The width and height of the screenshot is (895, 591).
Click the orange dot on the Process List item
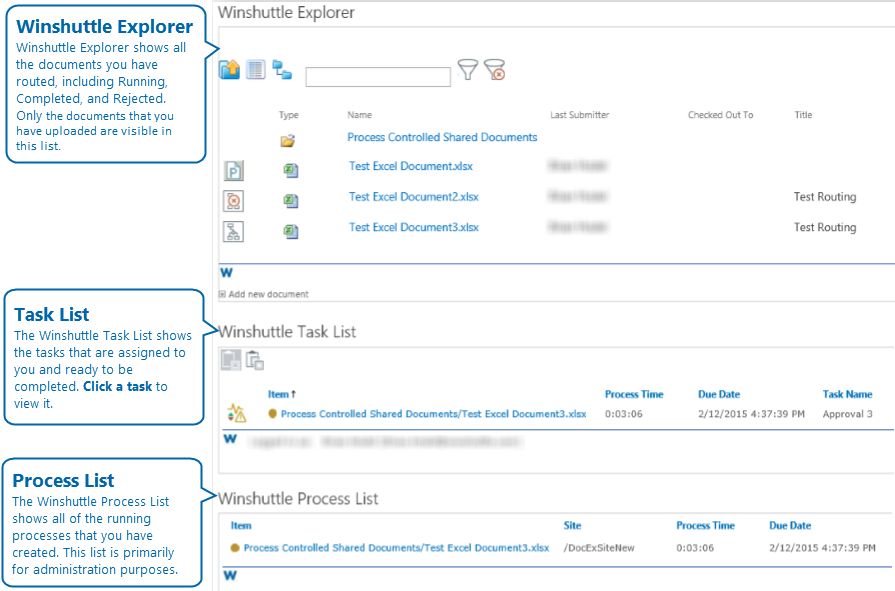click(x=235, y=548)
